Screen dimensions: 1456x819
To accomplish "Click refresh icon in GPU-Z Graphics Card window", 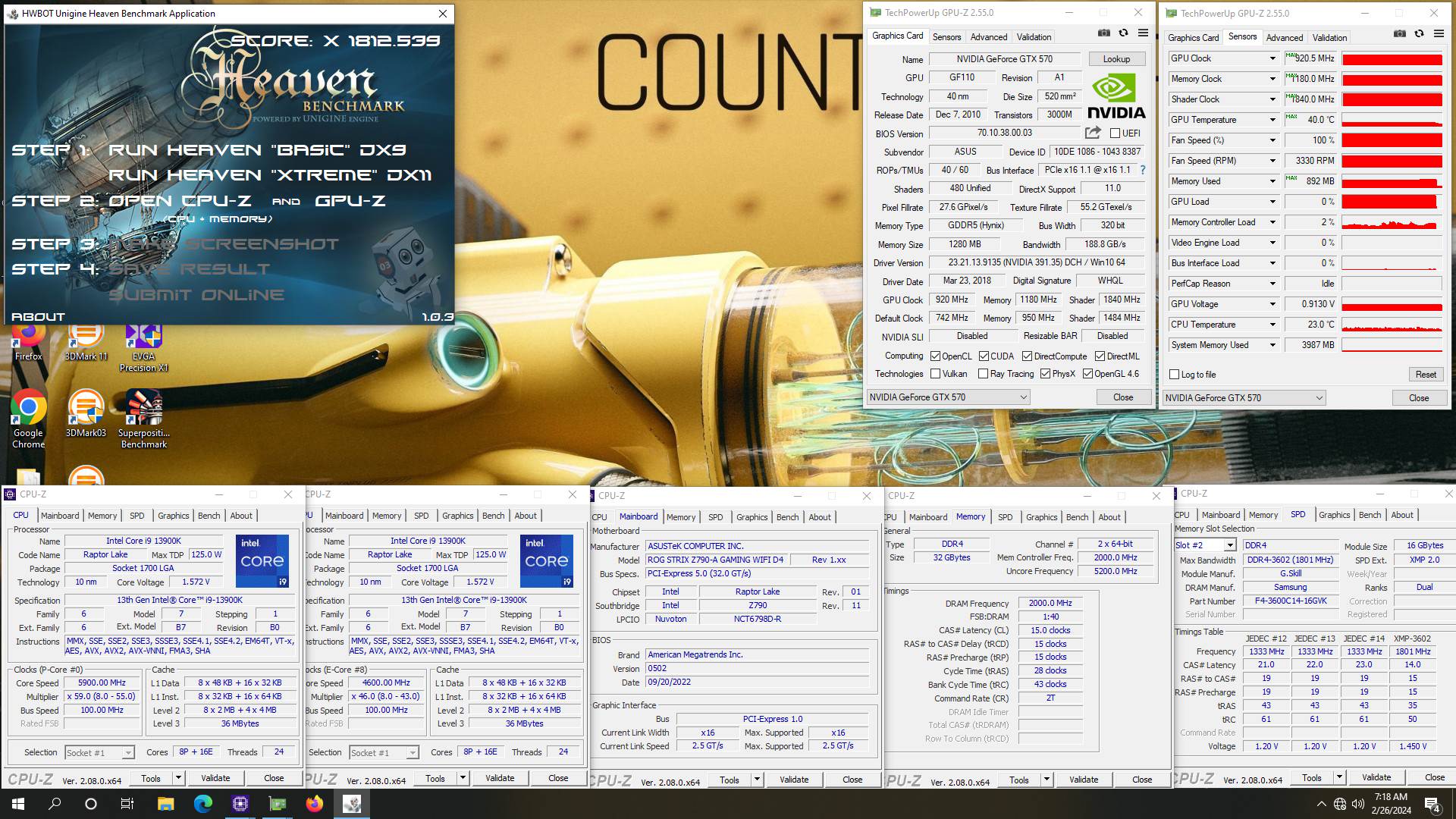I will point(1123,33).
